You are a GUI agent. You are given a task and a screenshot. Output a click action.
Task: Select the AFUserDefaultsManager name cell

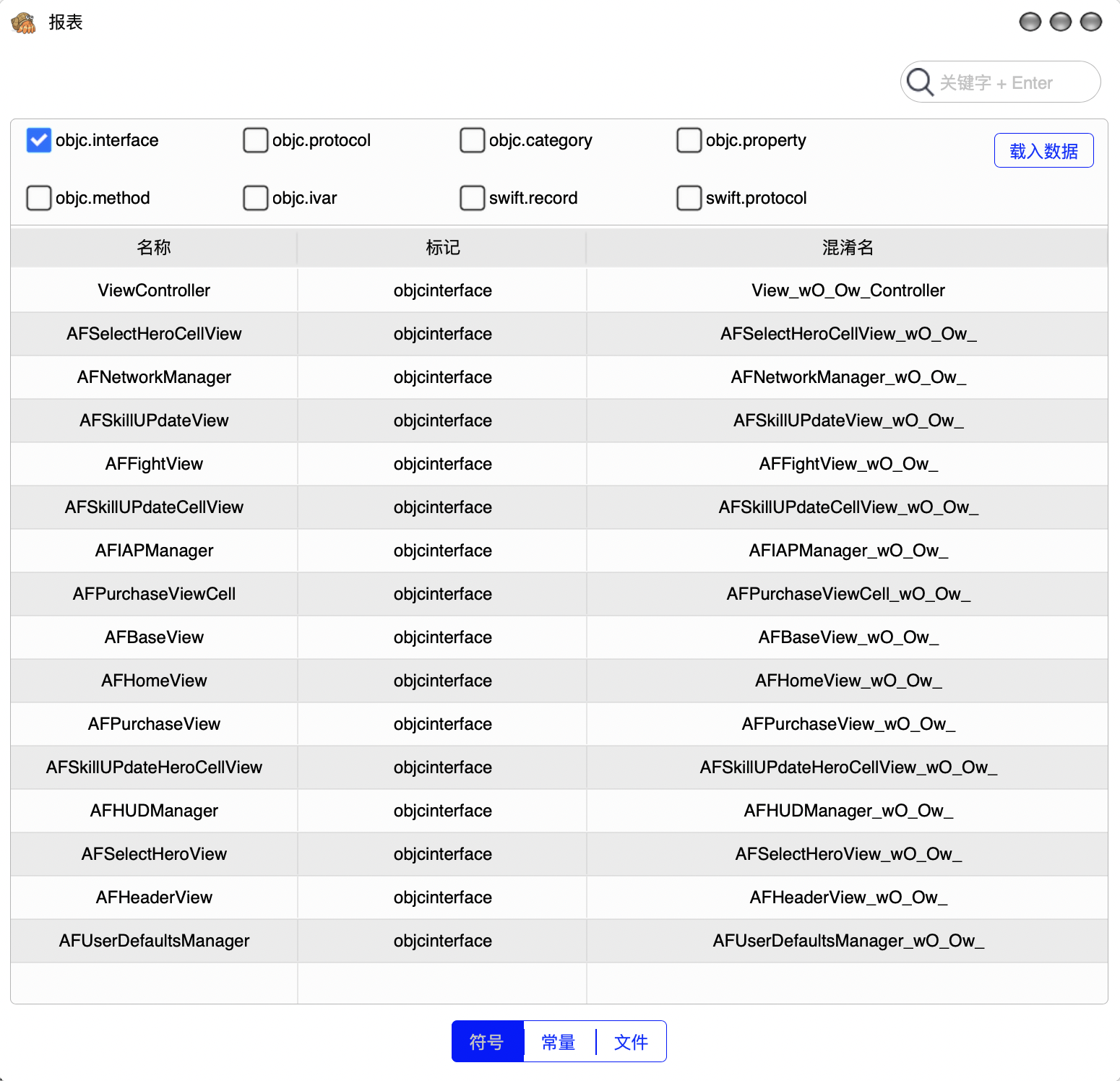pos(154,941)
